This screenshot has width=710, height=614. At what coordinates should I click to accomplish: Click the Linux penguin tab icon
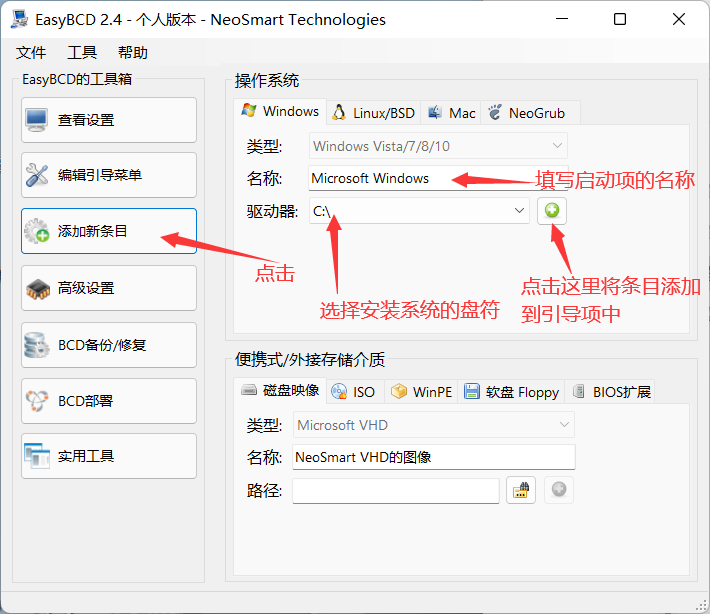tap(339, 112)
